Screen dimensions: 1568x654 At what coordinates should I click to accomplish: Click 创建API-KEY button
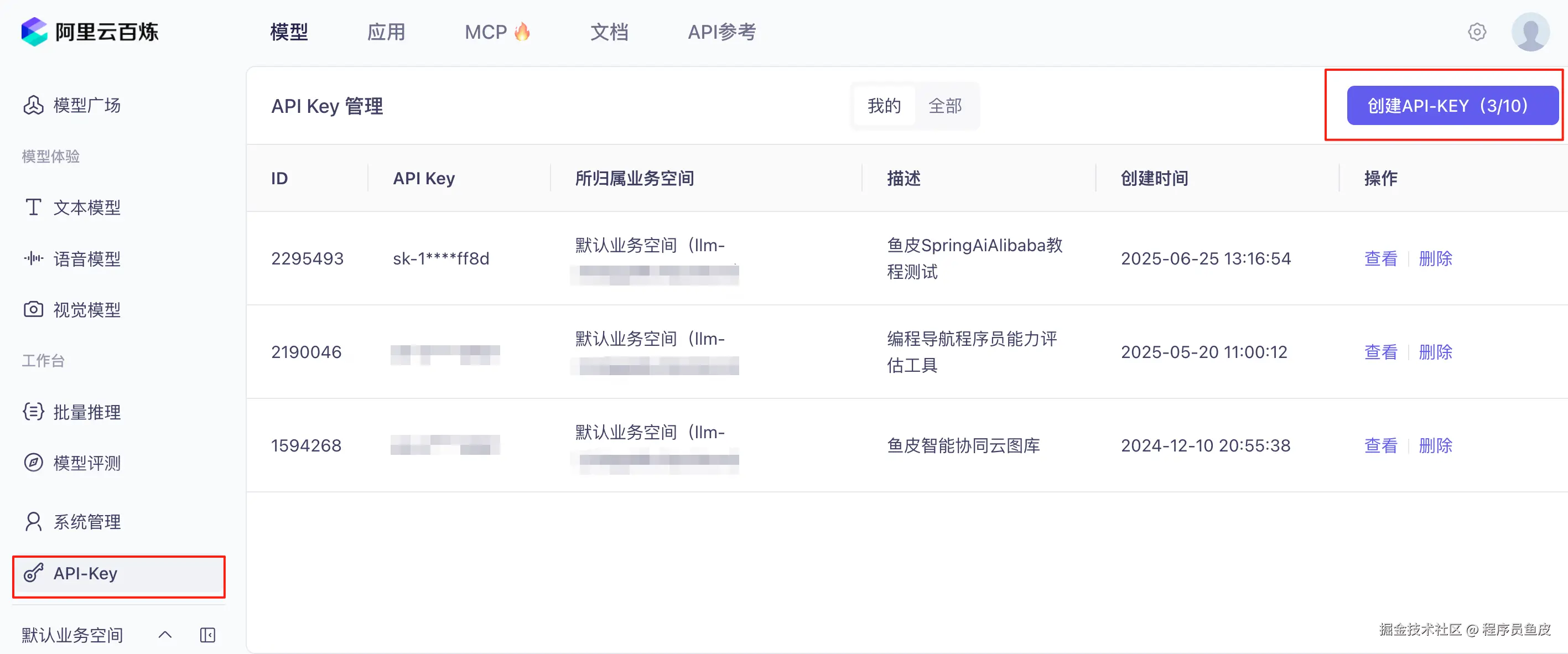pyautogui.click(x=1452, y=106)
